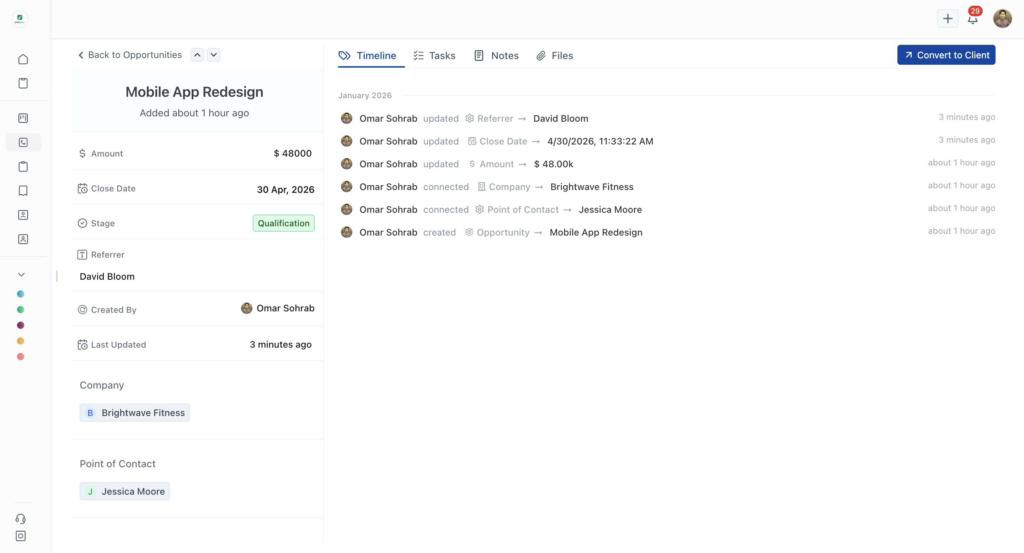
Task: Go to previous opportunity with up chevron
Action: [197, 55]
